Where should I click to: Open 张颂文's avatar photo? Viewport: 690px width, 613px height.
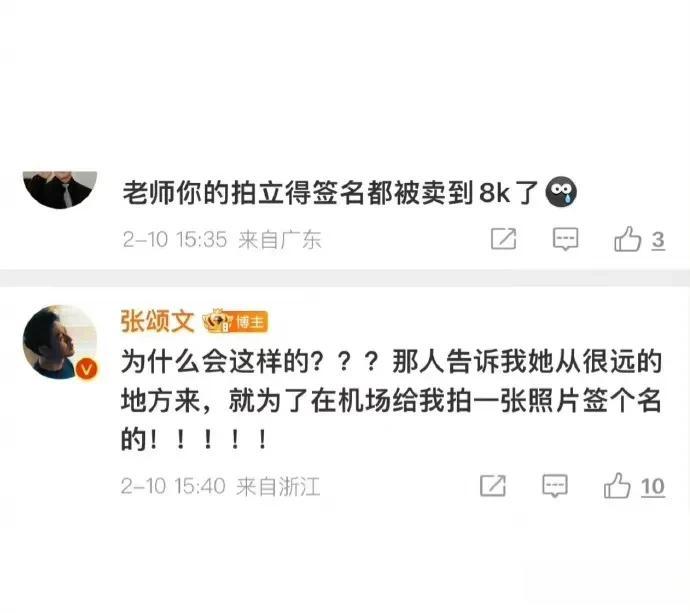click(60, 342)
